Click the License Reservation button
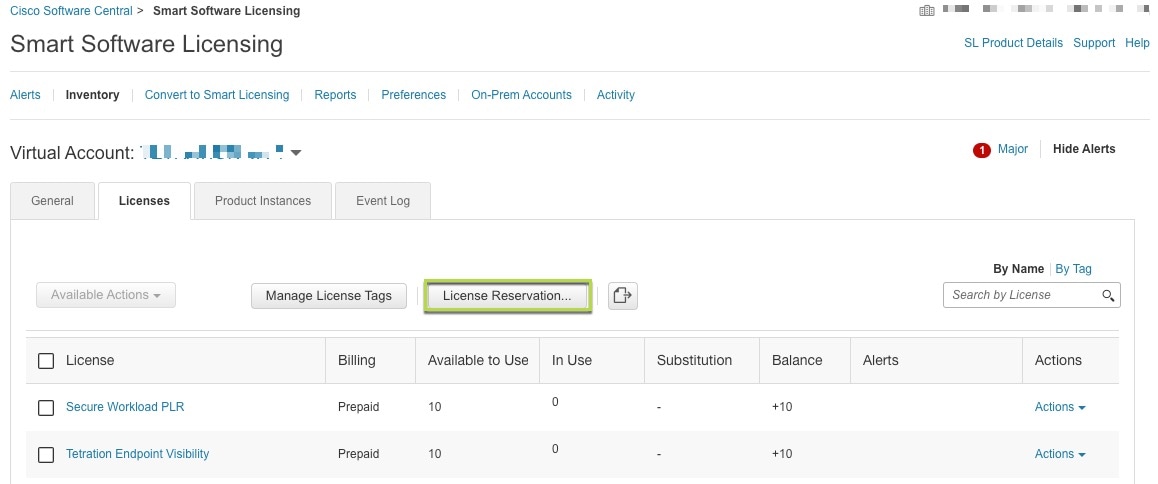Viewport: 1158px width, 484px height. point(507,296)
